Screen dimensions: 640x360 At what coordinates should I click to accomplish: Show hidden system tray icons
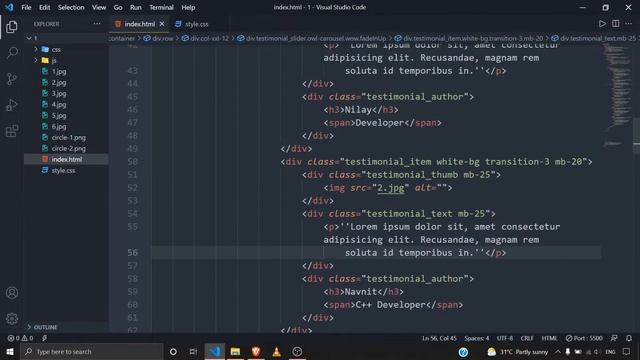pos(558,351)
